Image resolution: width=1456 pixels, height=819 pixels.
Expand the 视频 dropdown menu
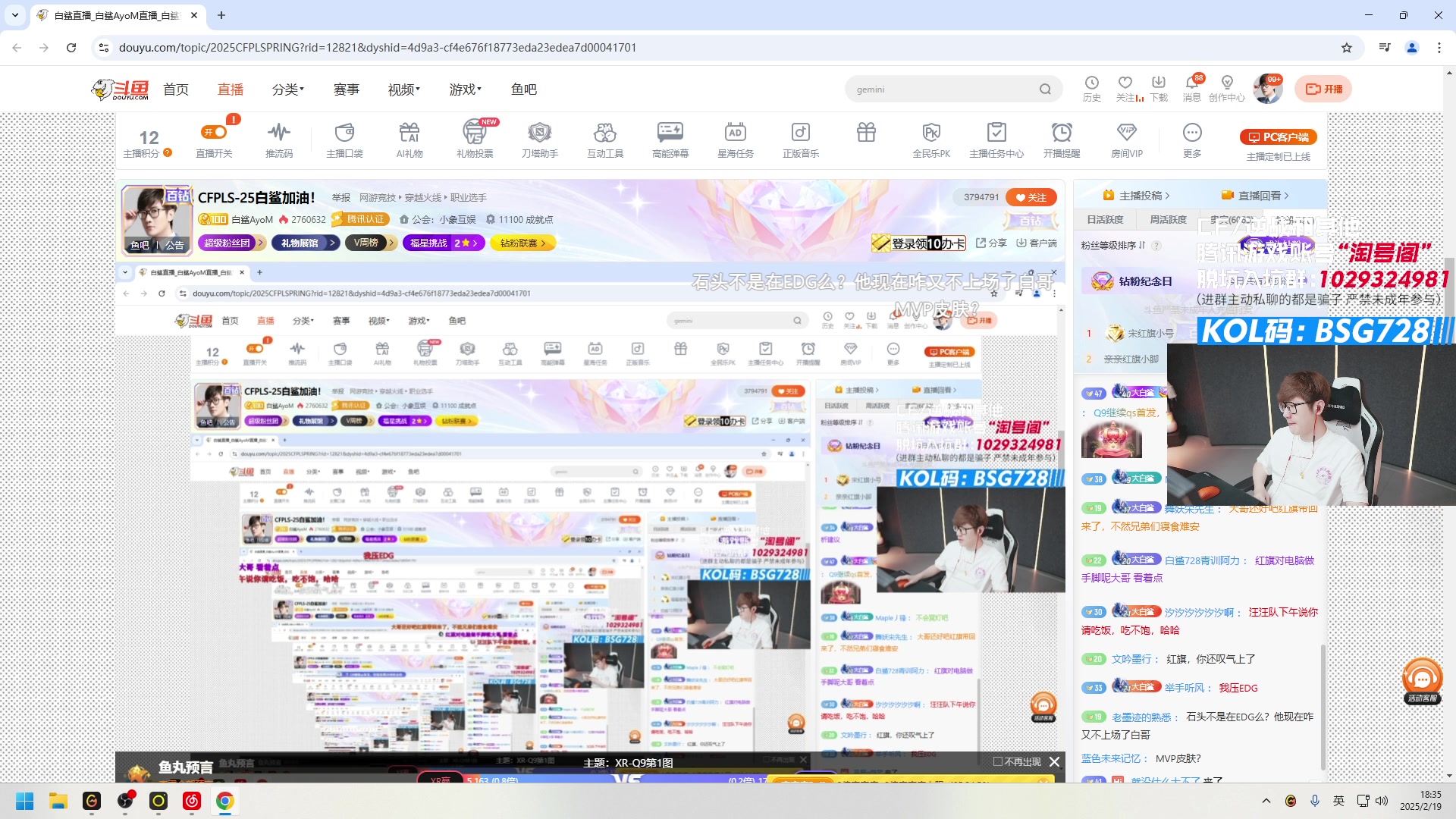(404, 89)
